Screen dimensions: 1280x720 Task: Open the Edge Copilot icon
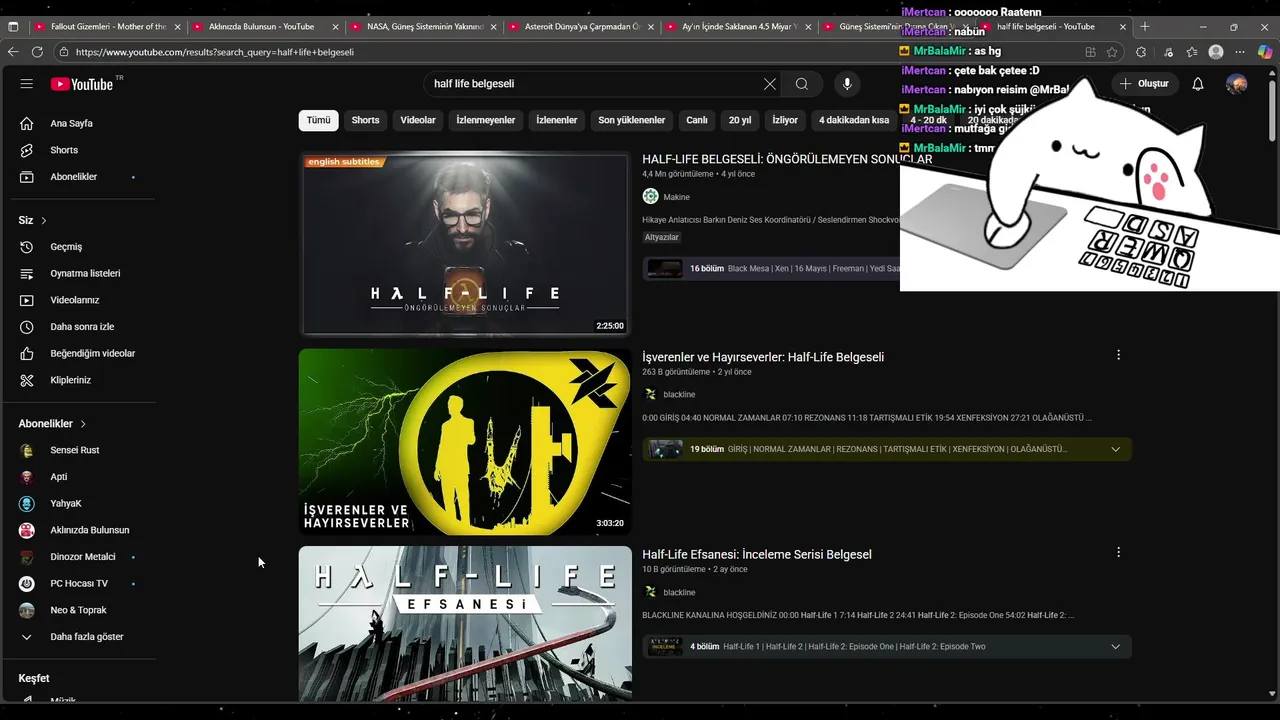pyautogui.click(x=1264, y=52)
